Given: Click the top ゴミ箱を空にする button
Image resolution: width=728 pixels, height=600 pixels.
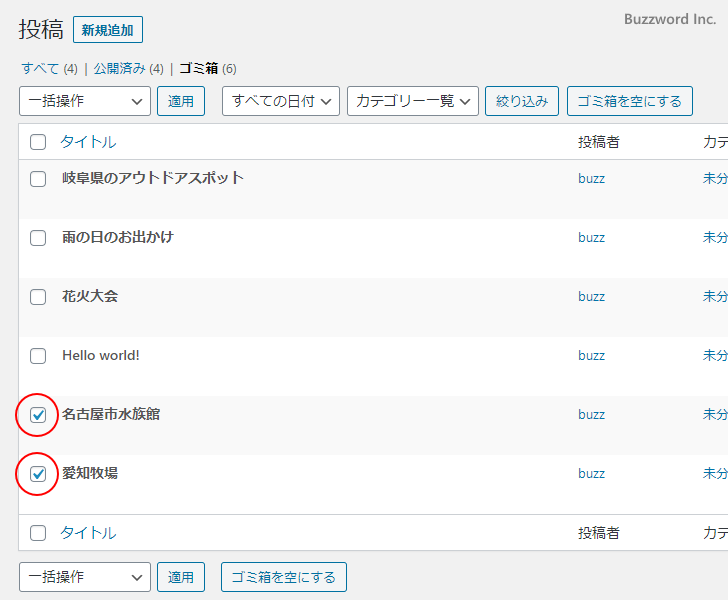Looking at the screenshot, I should [630, 101].
